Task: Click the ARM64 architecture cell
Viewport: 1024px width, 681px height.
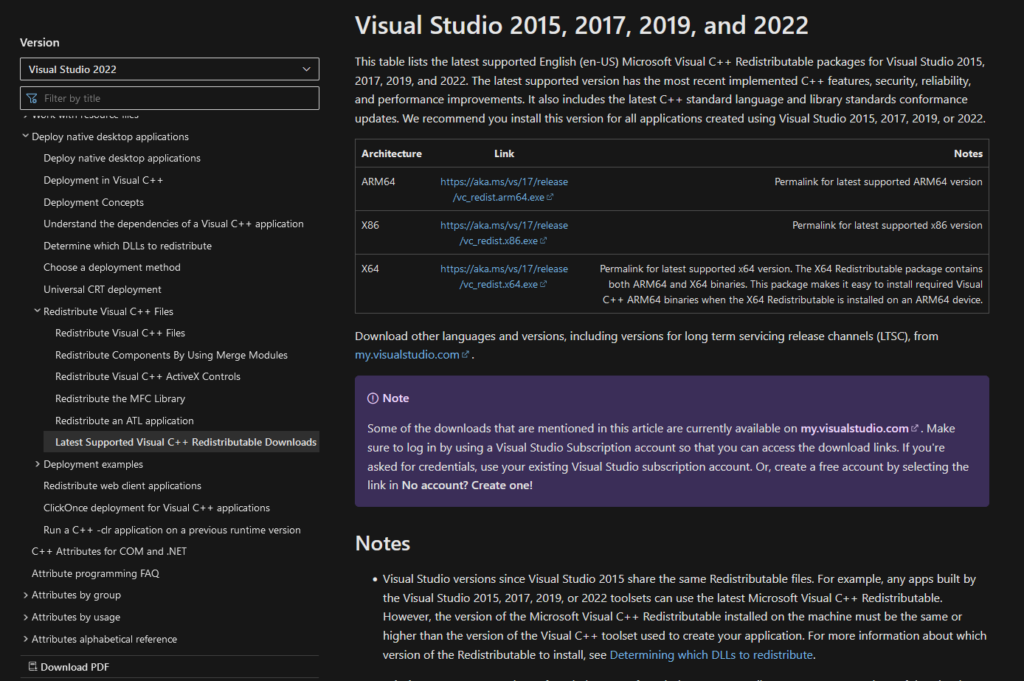Action: point(378,182)
